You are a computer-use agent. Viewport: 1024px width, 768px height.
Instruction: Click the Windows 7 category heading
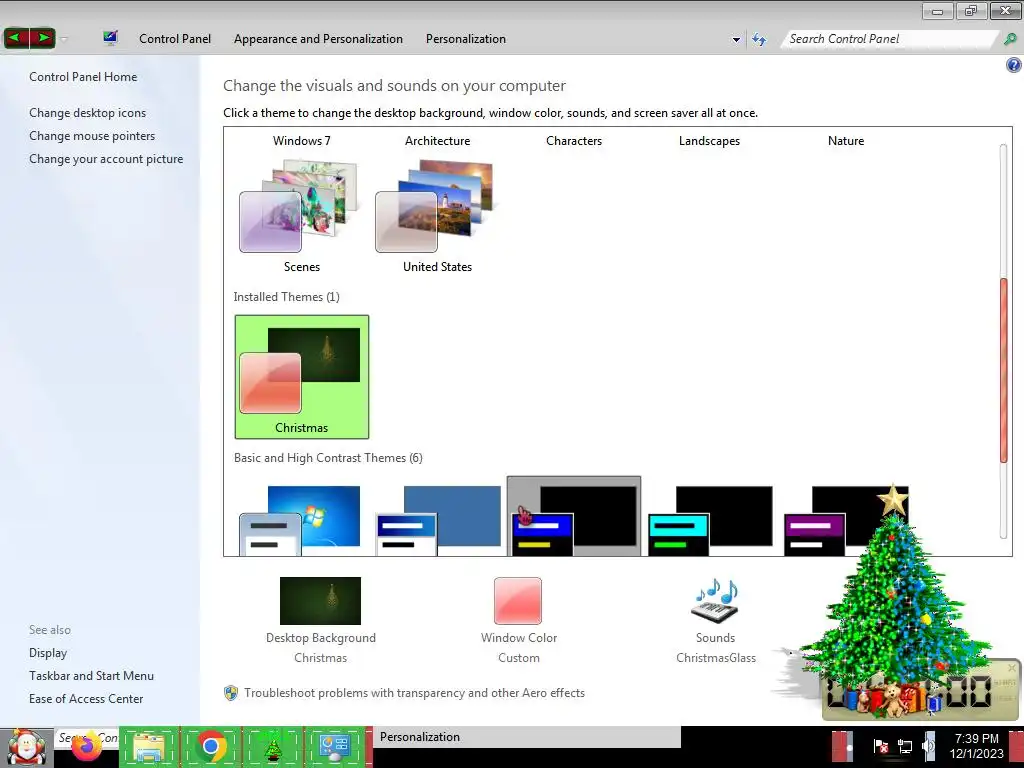(302, 141)
